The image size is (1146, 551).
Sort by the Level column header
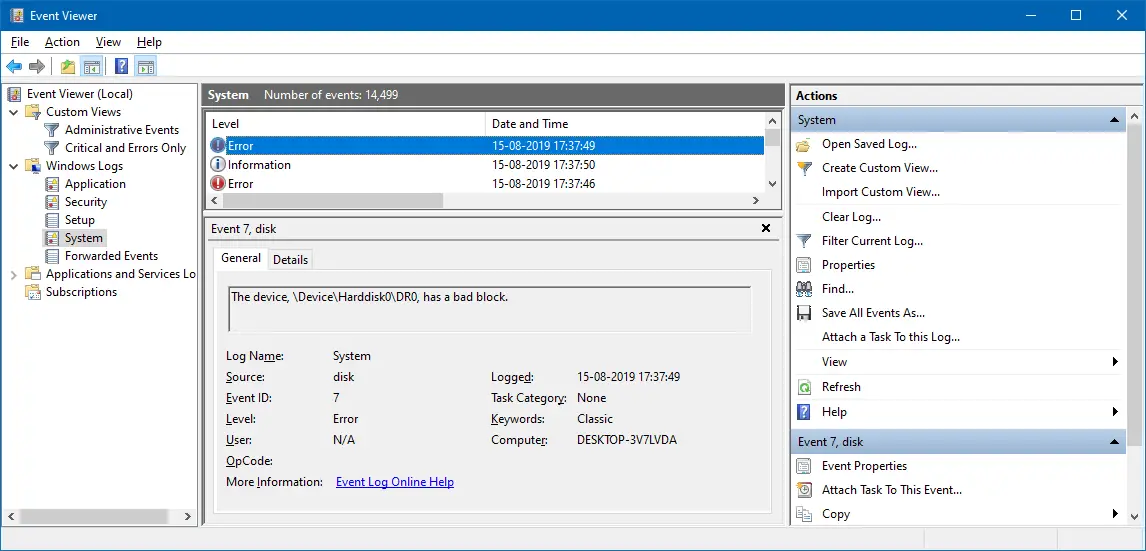(346, 124)
